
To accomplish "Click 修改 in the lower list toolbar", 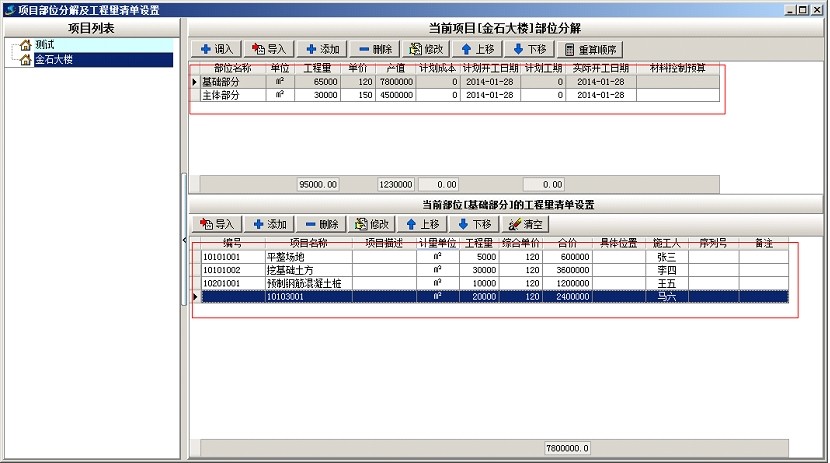I will (373, 225).
